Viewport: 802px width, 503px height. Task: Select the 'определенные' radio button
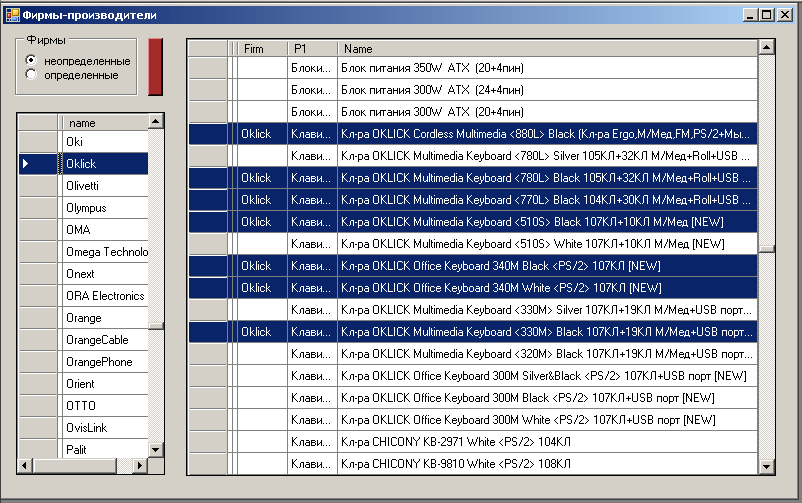(x=31, y=75)
